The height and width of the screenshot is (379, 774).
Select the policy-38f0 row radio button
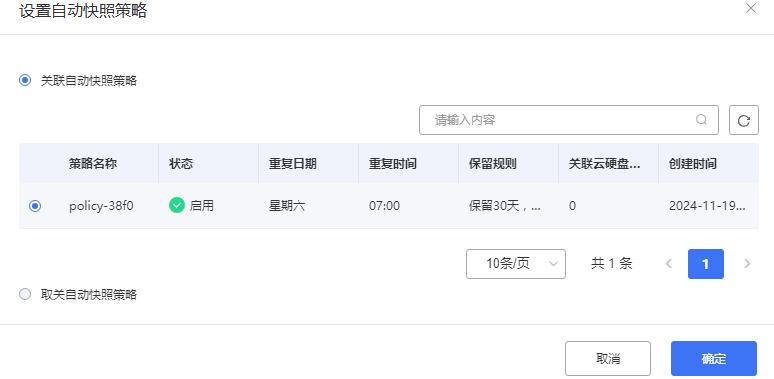pyautogui.click(x=35, y=206)
